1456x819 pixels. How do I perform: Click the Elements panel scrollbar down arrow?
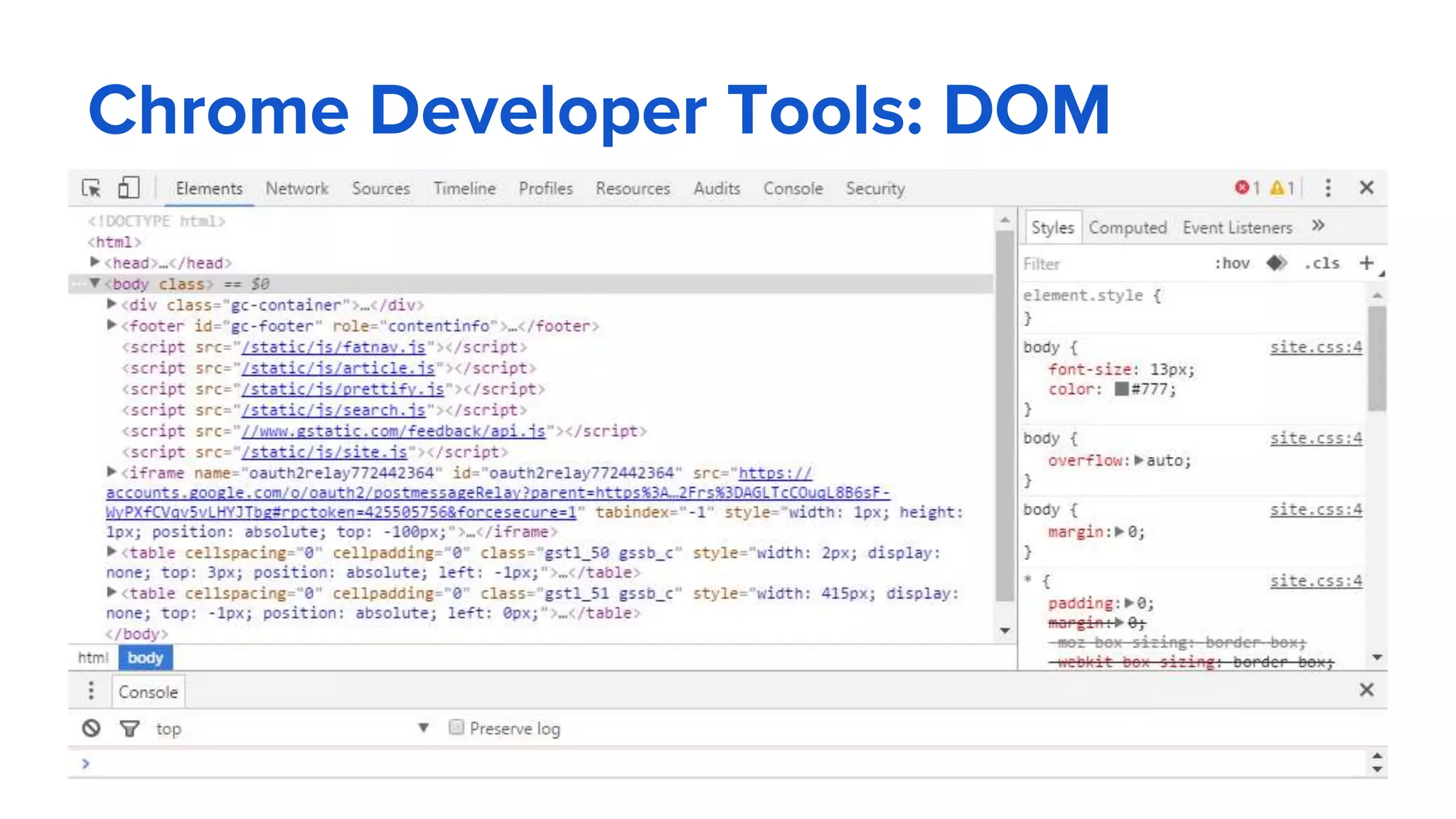[1005, 631]
